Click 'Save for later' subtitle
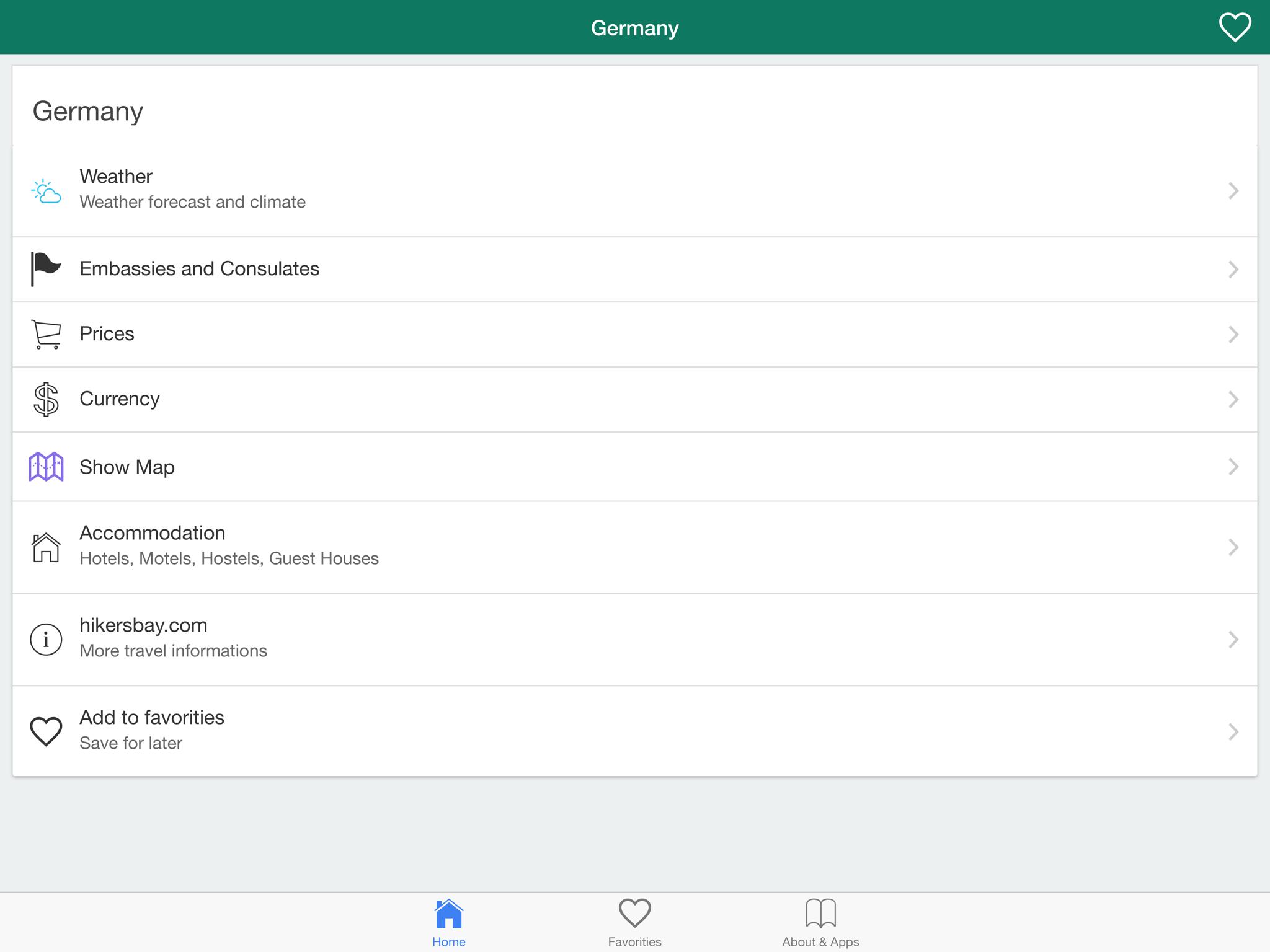The width and height of the screenshot is (1270, 952). 131,743
